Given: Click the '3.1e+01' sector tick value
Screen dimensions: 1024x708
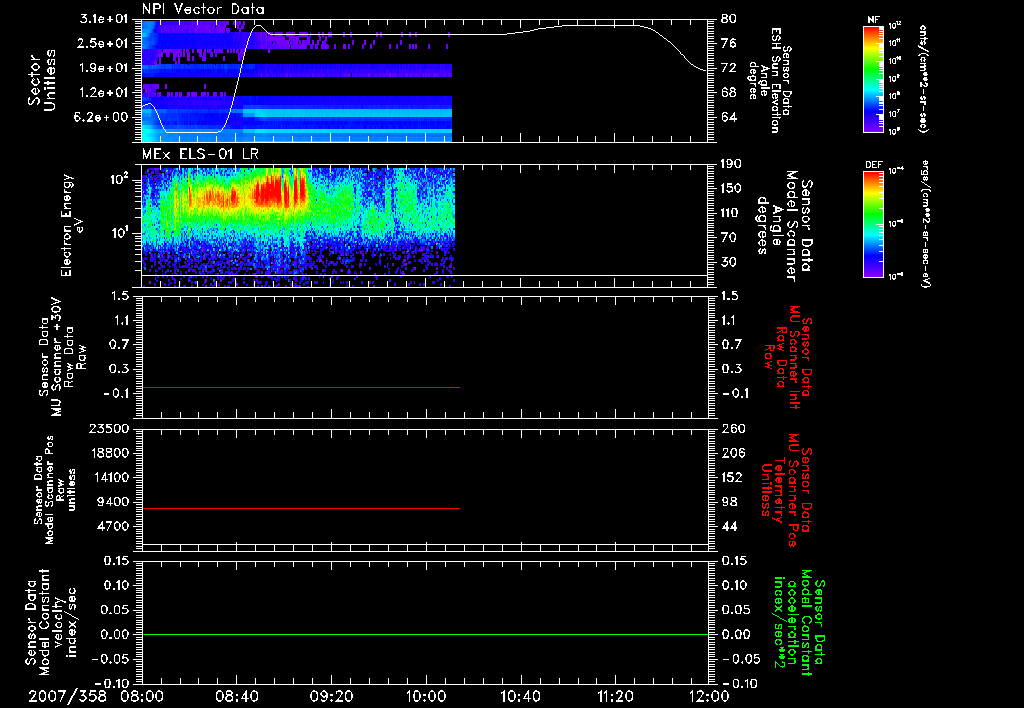Looking at the screenshot, I should click(106, 19).
